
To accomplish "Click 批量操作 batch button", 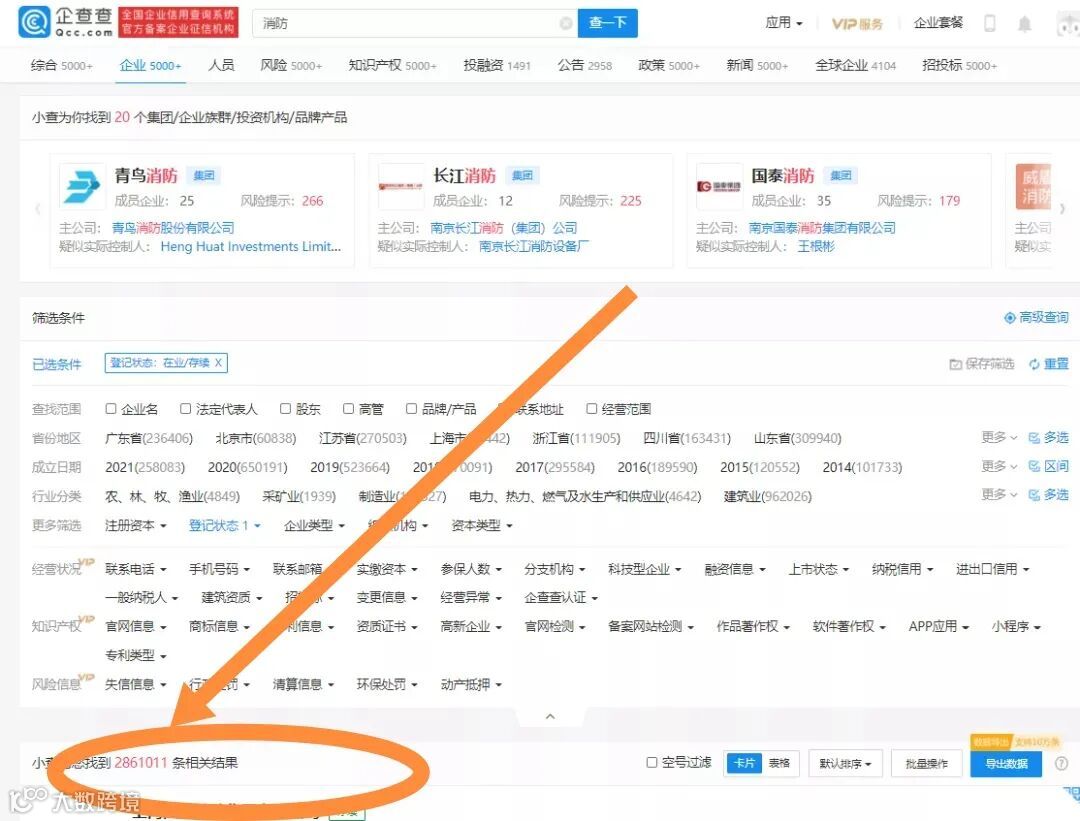I will click(x=926, y=763).
